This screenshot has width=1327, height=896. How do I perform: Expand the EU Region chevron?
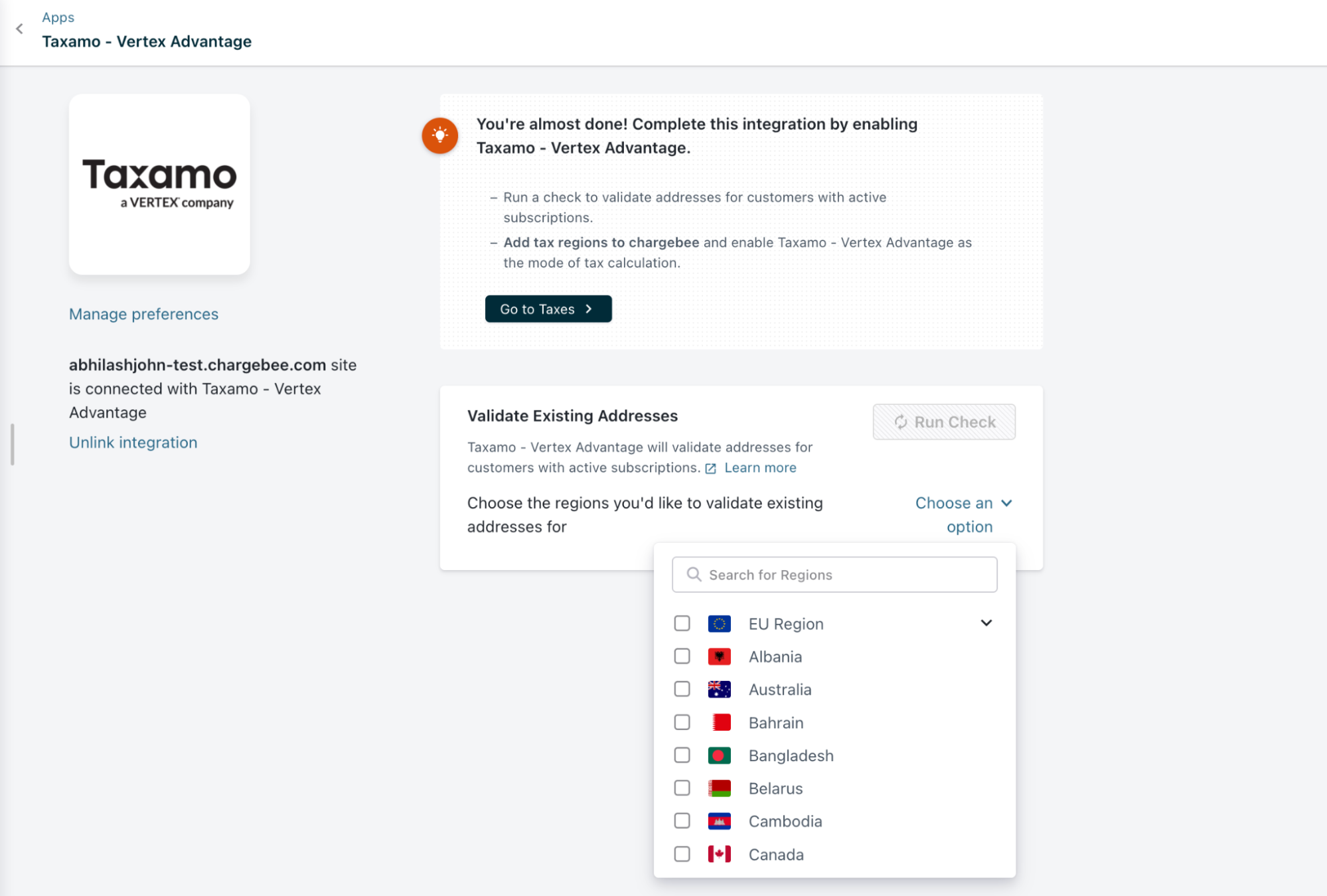pyautogui.click(x=986, y=623)
